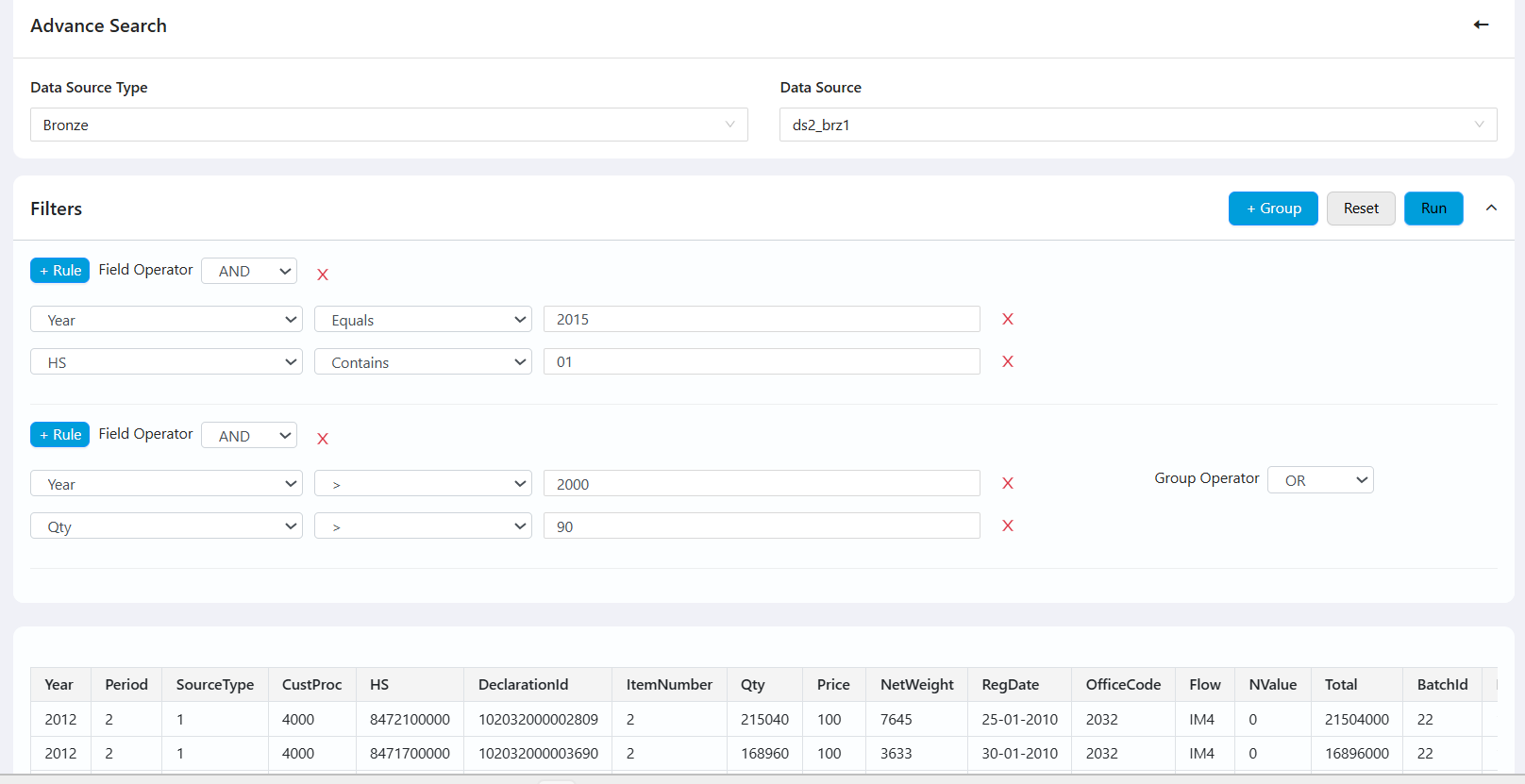Collapse the Filters panel

1491,209
